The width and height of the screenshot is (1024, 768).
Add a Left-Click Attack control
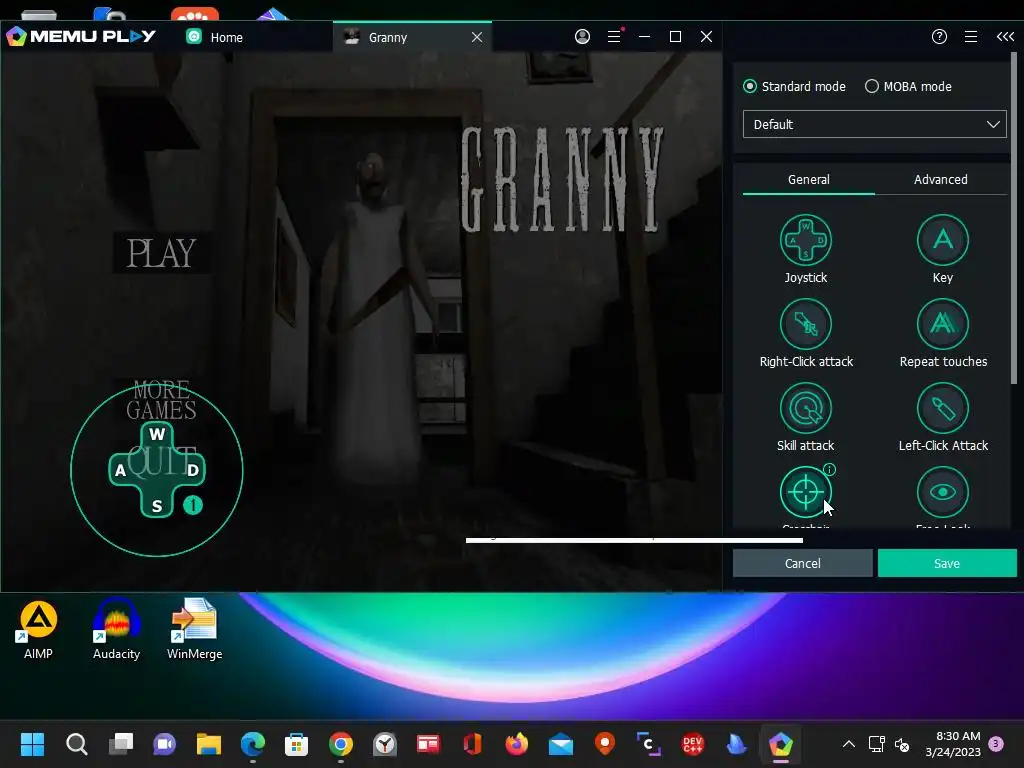click(x=942, y=408)
